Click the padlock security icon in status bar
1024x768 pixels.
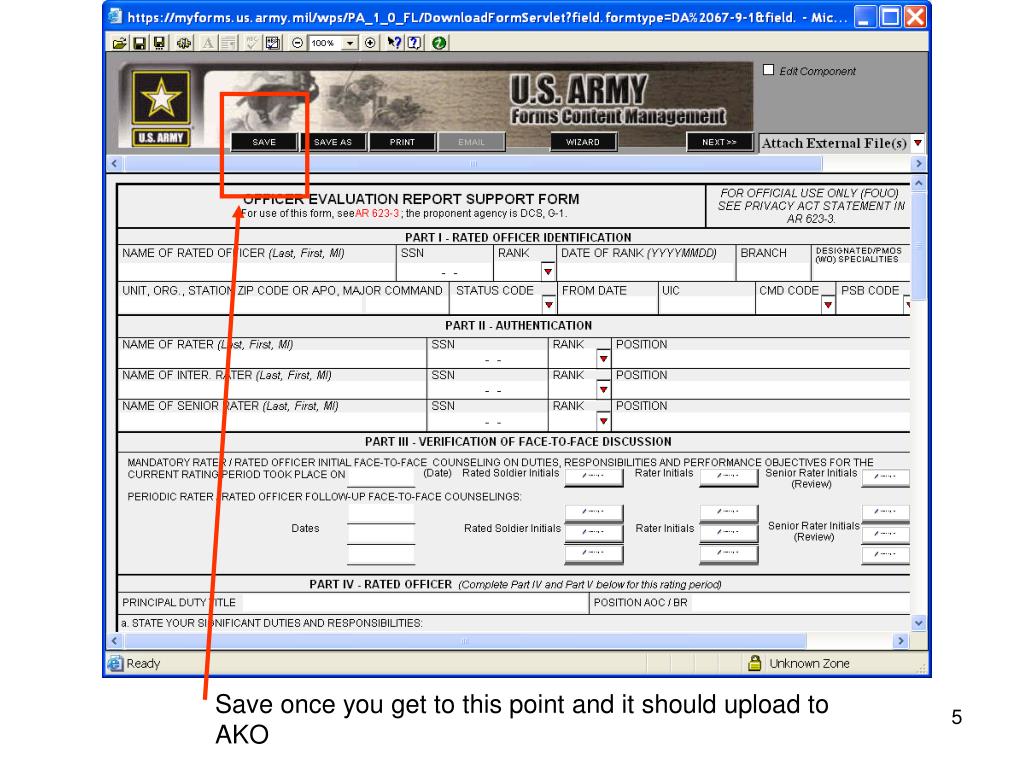coord(754,663)
